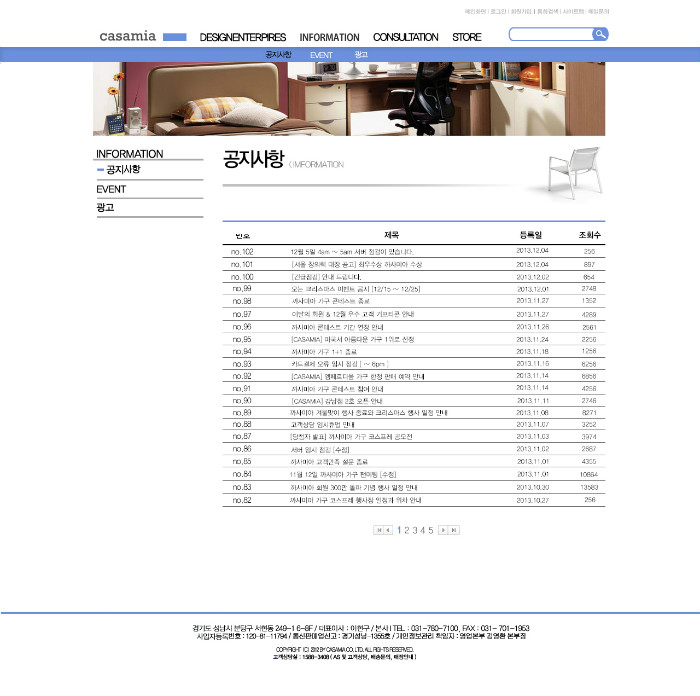
Task: Open the INFORMATION top menu
Action: (x=329, y=38)
